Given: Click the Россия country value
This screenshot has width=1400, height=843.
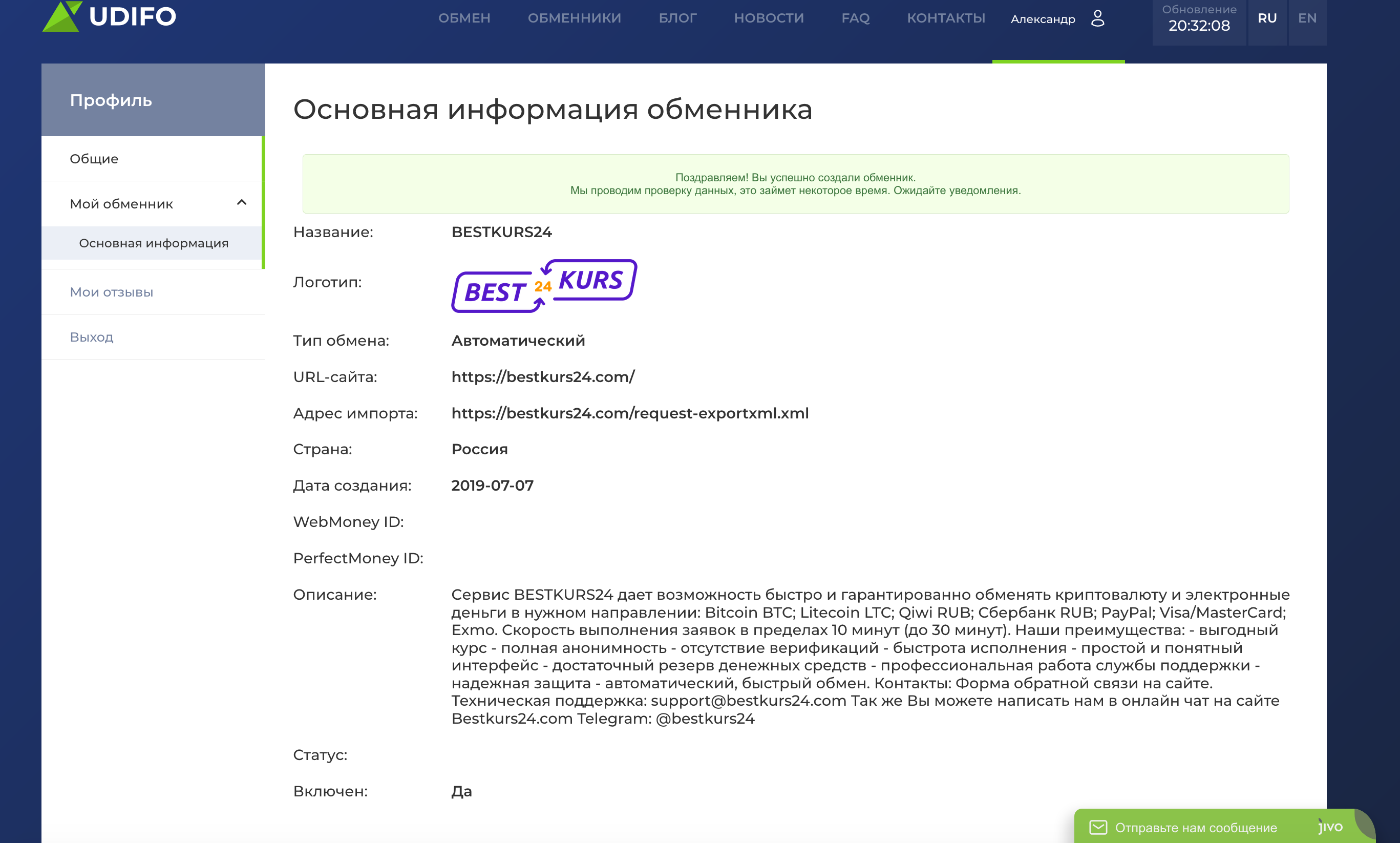Looking at the screenshot, I should 479,449.
